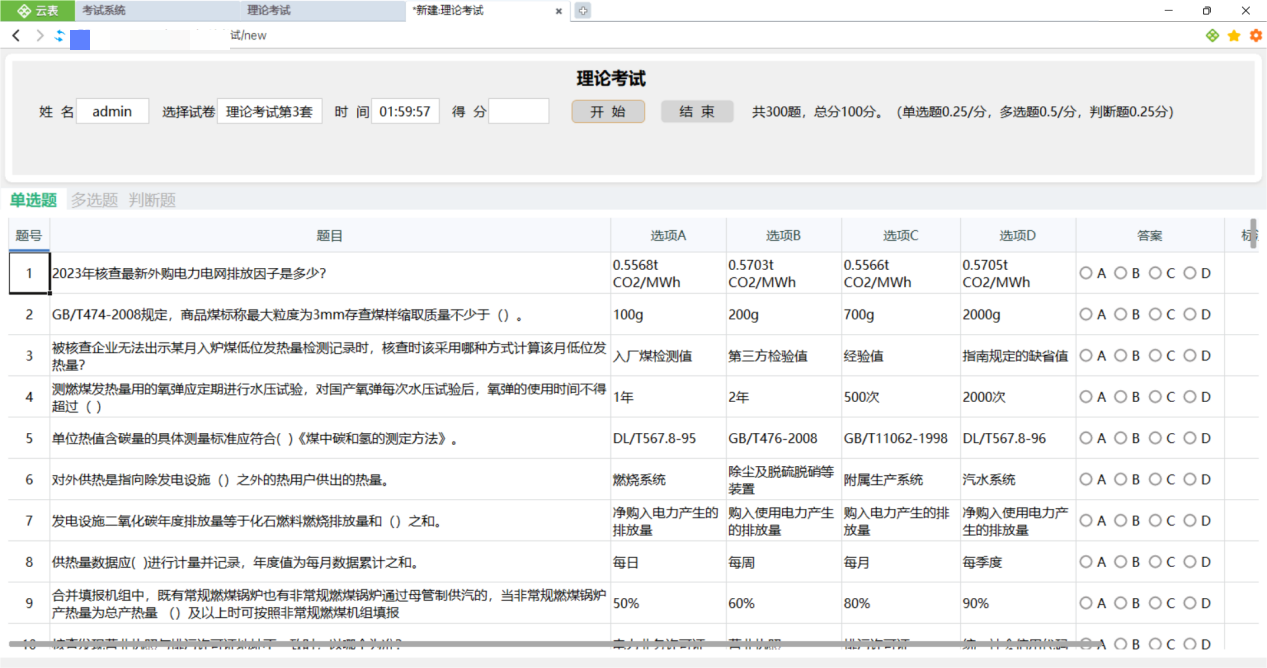
Task: Click the 选项D column header
Action: [x=1018, y=236]
